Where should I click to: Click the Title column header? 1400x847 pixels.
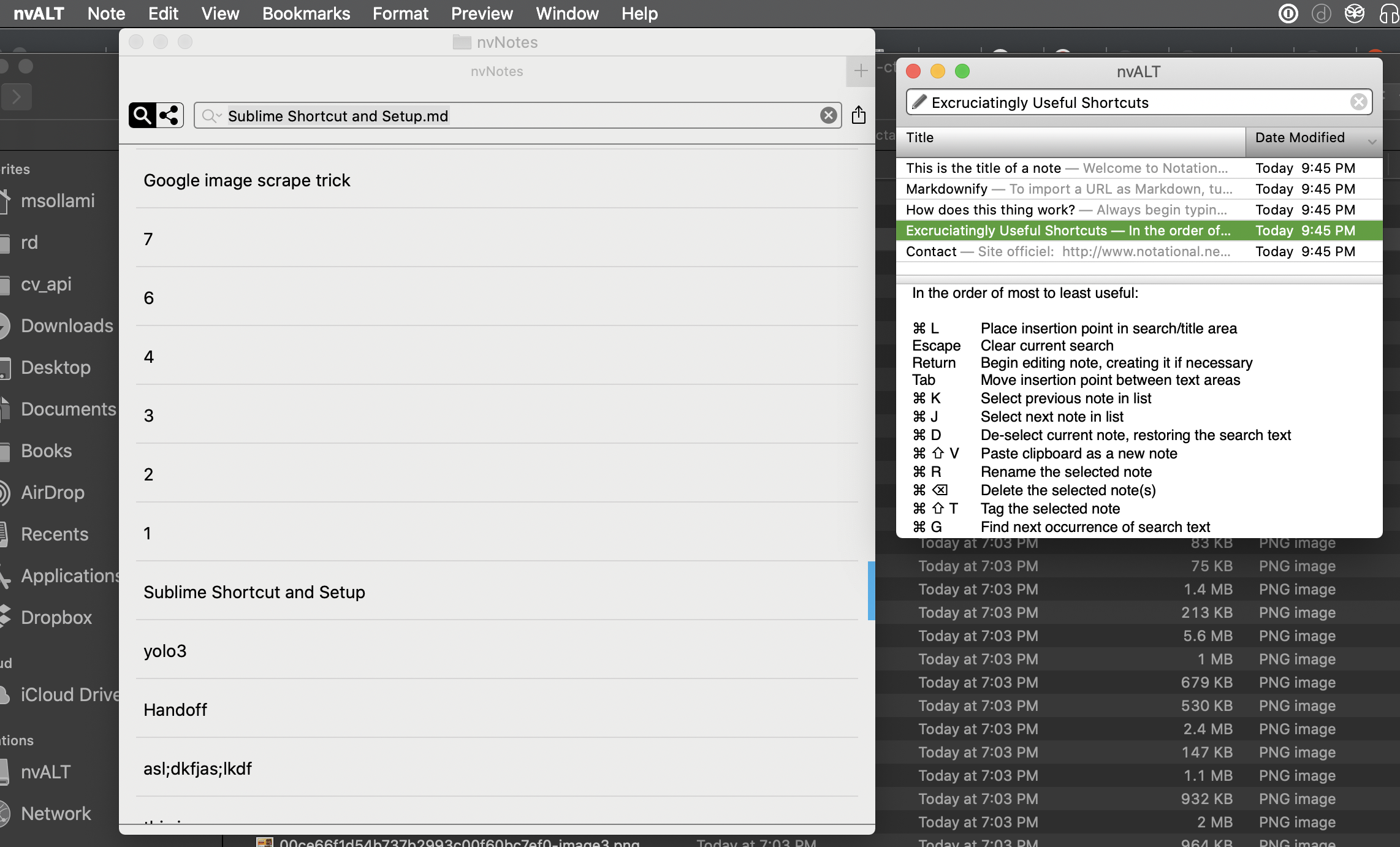(1070, 138)
